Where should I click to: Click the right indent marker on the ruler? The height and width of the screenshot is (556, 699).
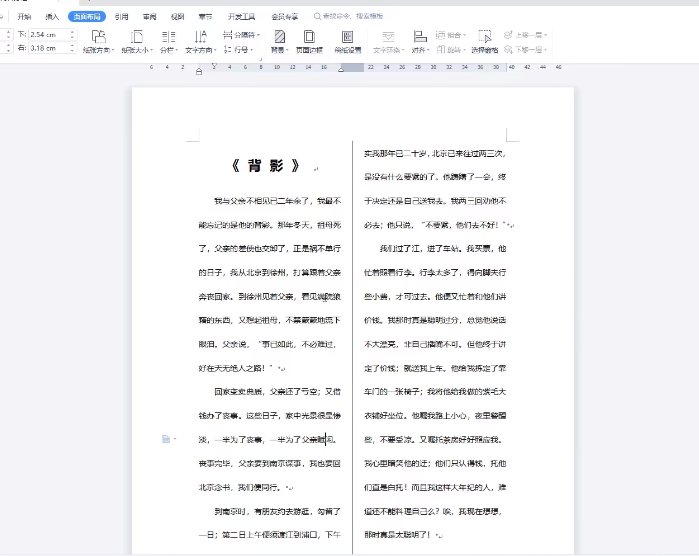[x=341, y=69]
